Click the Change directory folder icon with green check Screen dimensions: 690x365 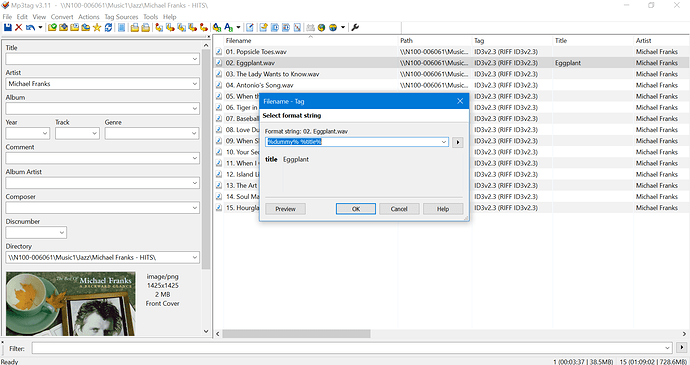pyautogui.click(x=52, y=27)
